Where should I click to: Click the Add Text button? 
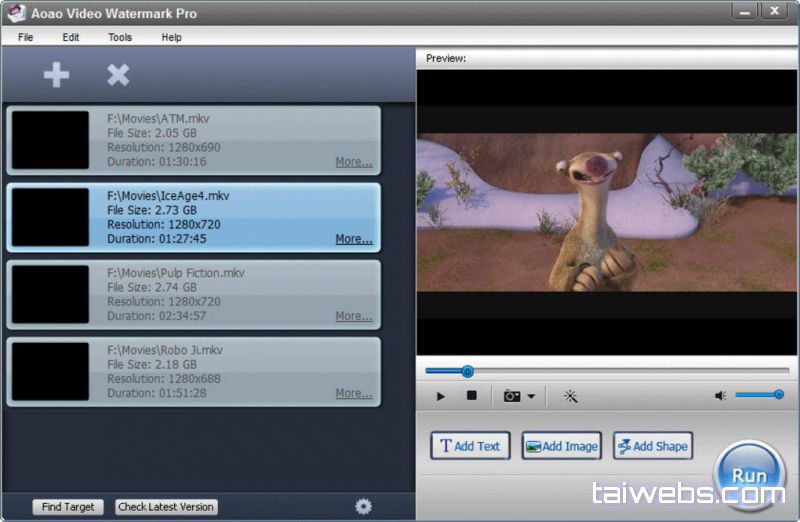(470, 446)
